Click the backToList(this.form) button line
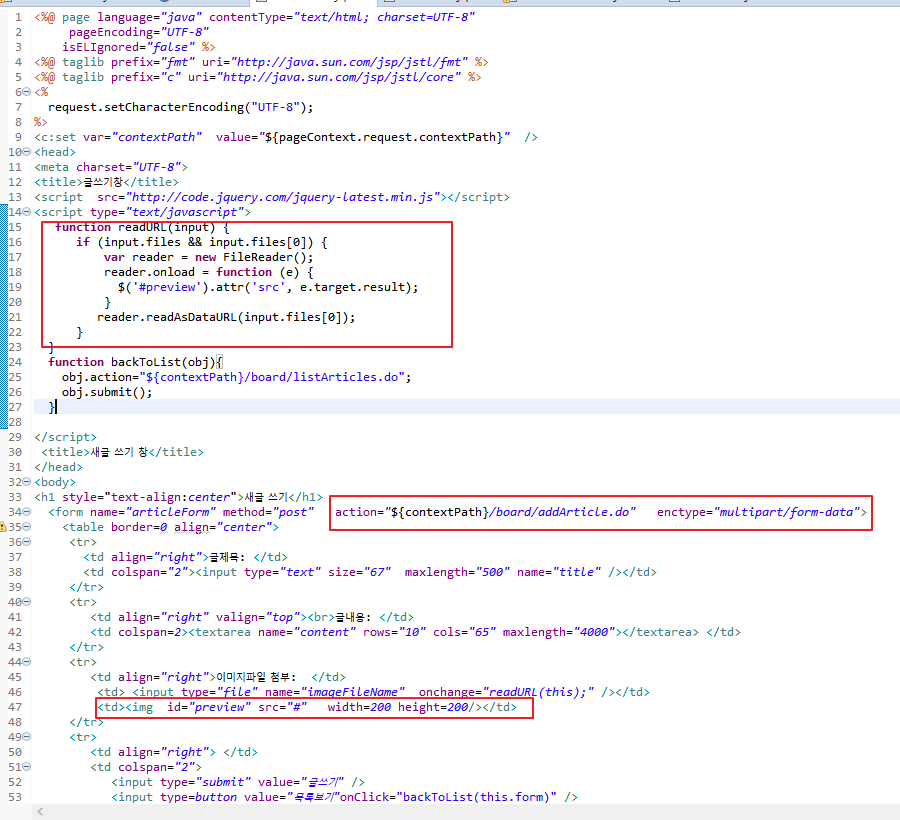900x820 pixels. (x=344, y=797)
